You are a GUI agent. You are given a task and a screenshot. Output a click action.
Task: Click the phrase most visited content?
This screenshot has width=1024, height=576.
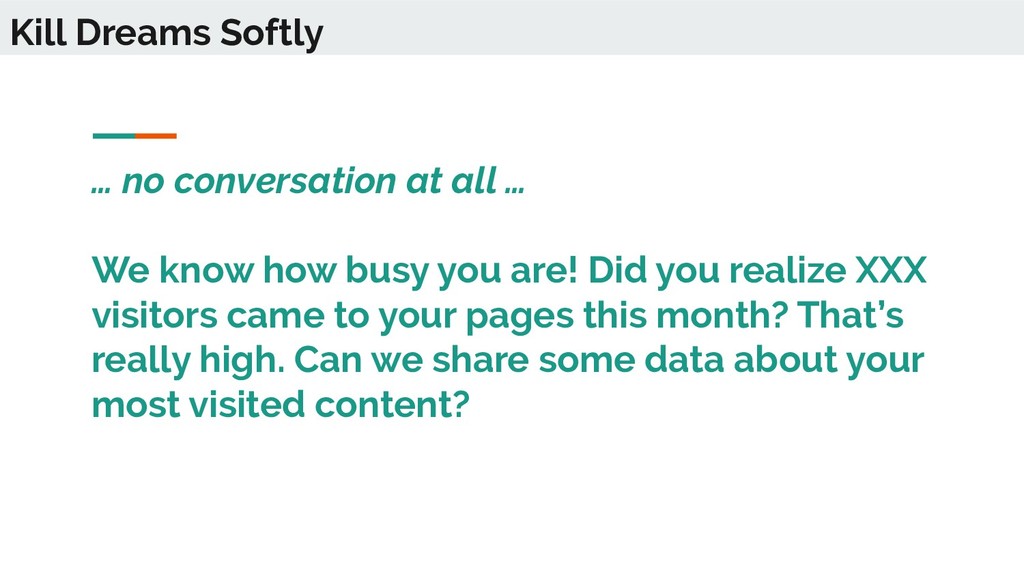pyautogui.click(x=281, y=404)
